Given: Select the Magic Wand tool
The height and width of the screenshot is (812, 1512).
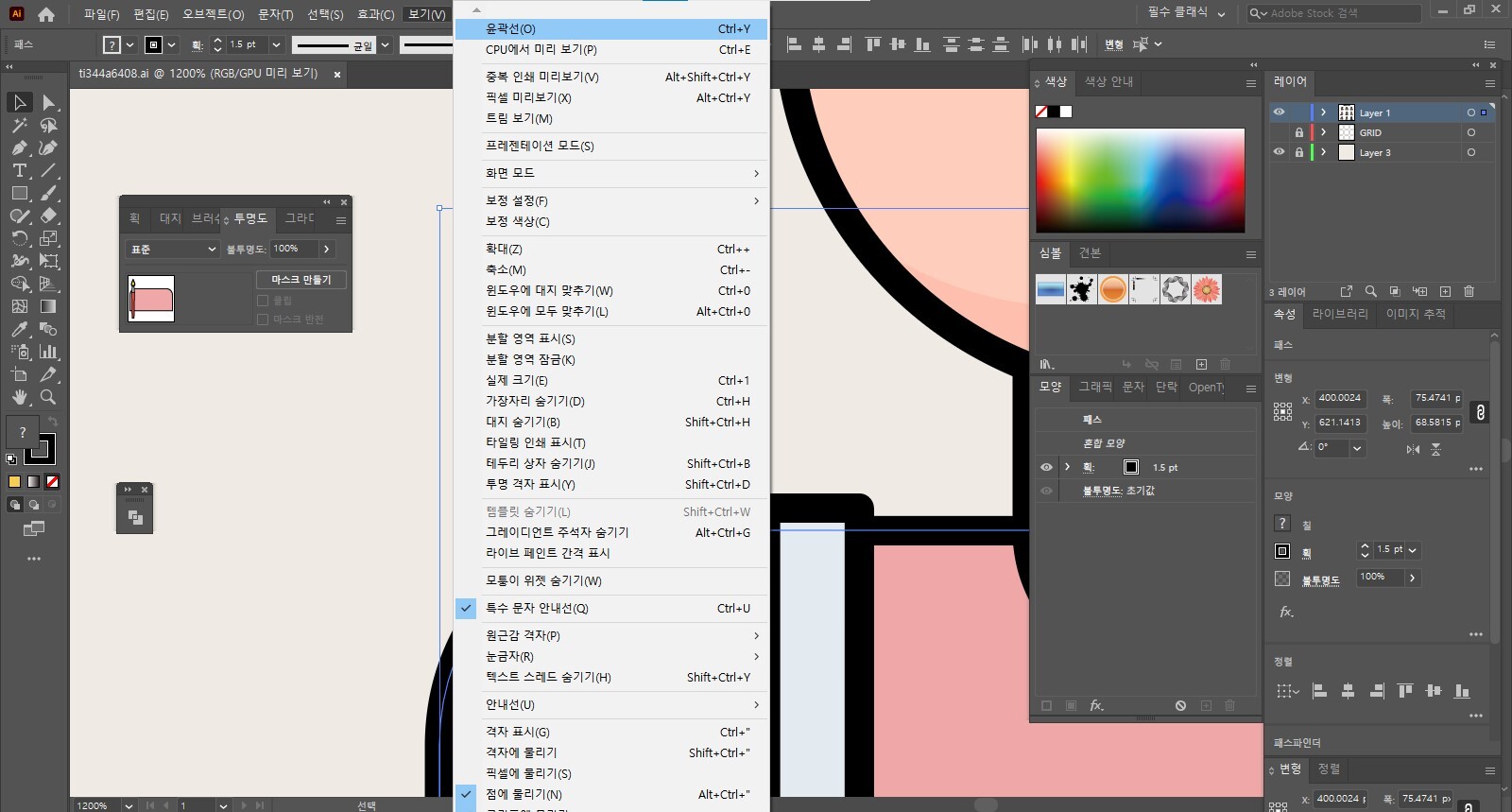Looking at the screenshot, I should point(19,125).
